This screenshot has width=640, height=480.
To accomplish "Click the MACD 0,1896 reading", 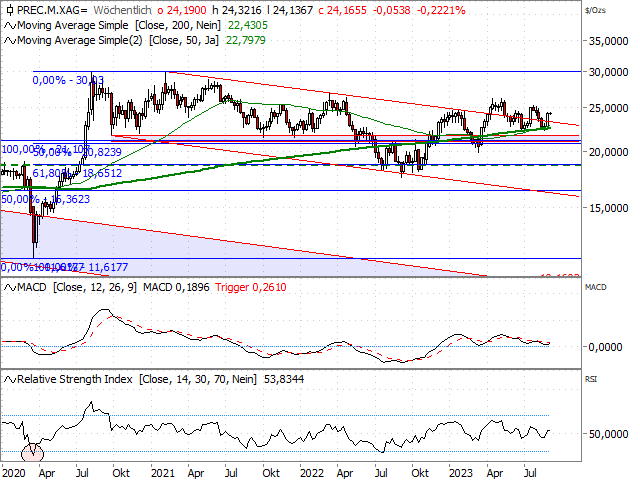I will tap(176, 287).
